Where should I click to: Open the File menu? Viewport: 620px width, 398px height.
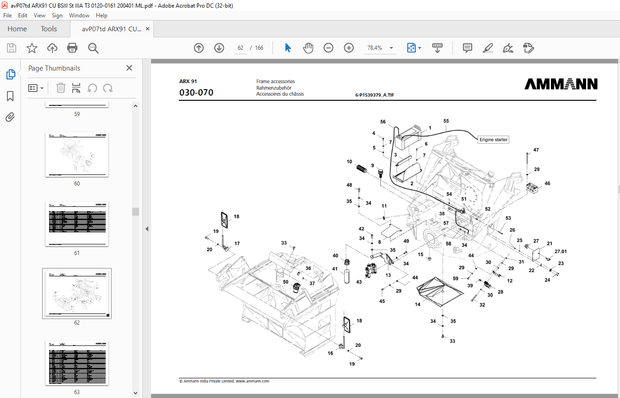point(8,15)
